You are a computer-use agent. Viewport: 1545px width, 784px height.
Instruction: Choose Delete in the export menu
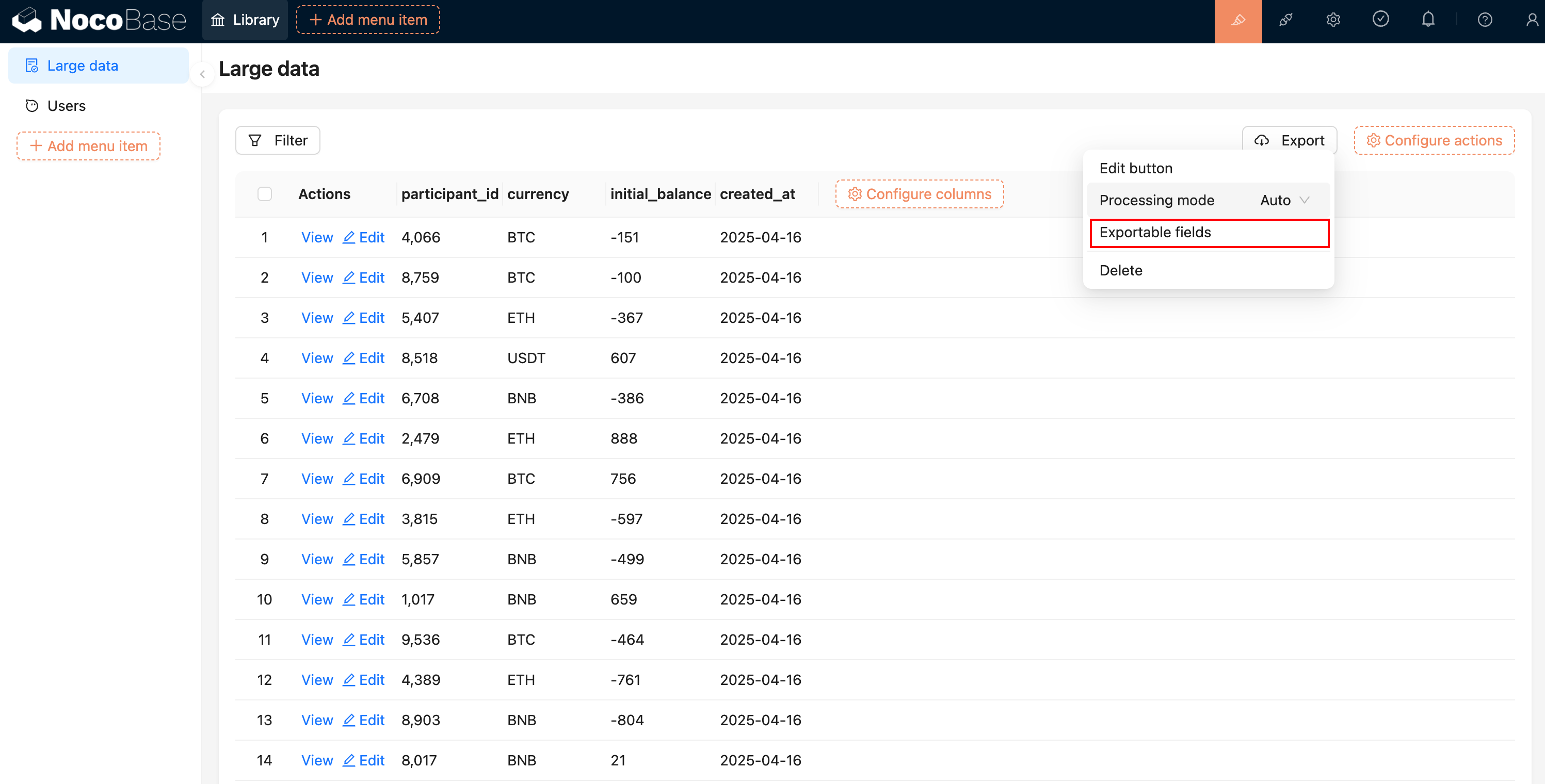(1120, 270)
